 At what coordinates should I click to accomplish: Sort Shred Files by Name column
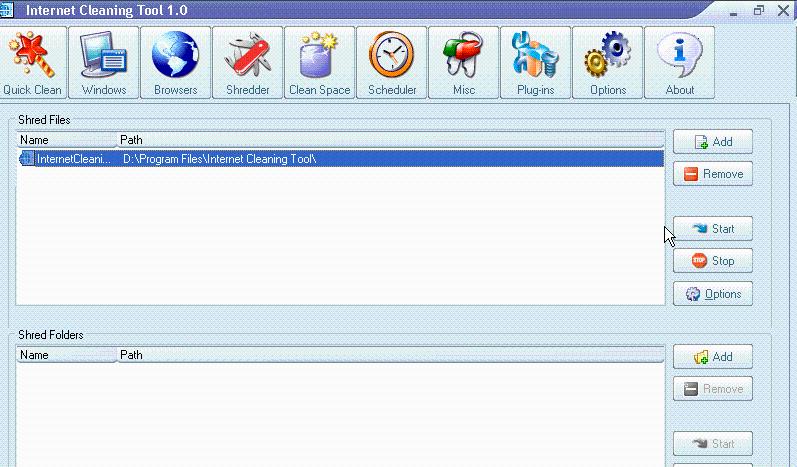point(67,140)
